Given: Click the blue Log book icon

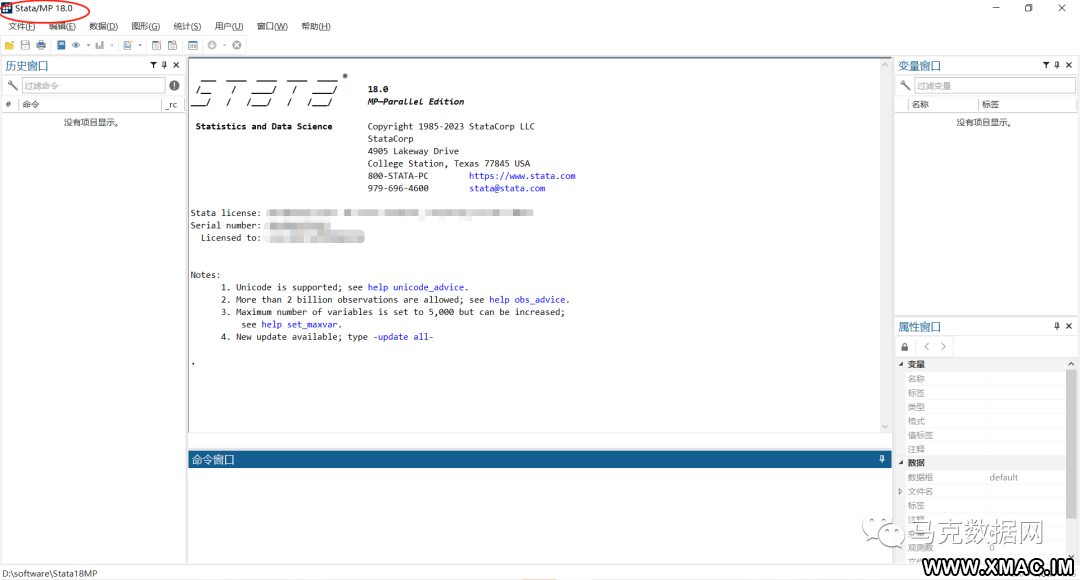Looking at the screenshot, I should point(61,45).
